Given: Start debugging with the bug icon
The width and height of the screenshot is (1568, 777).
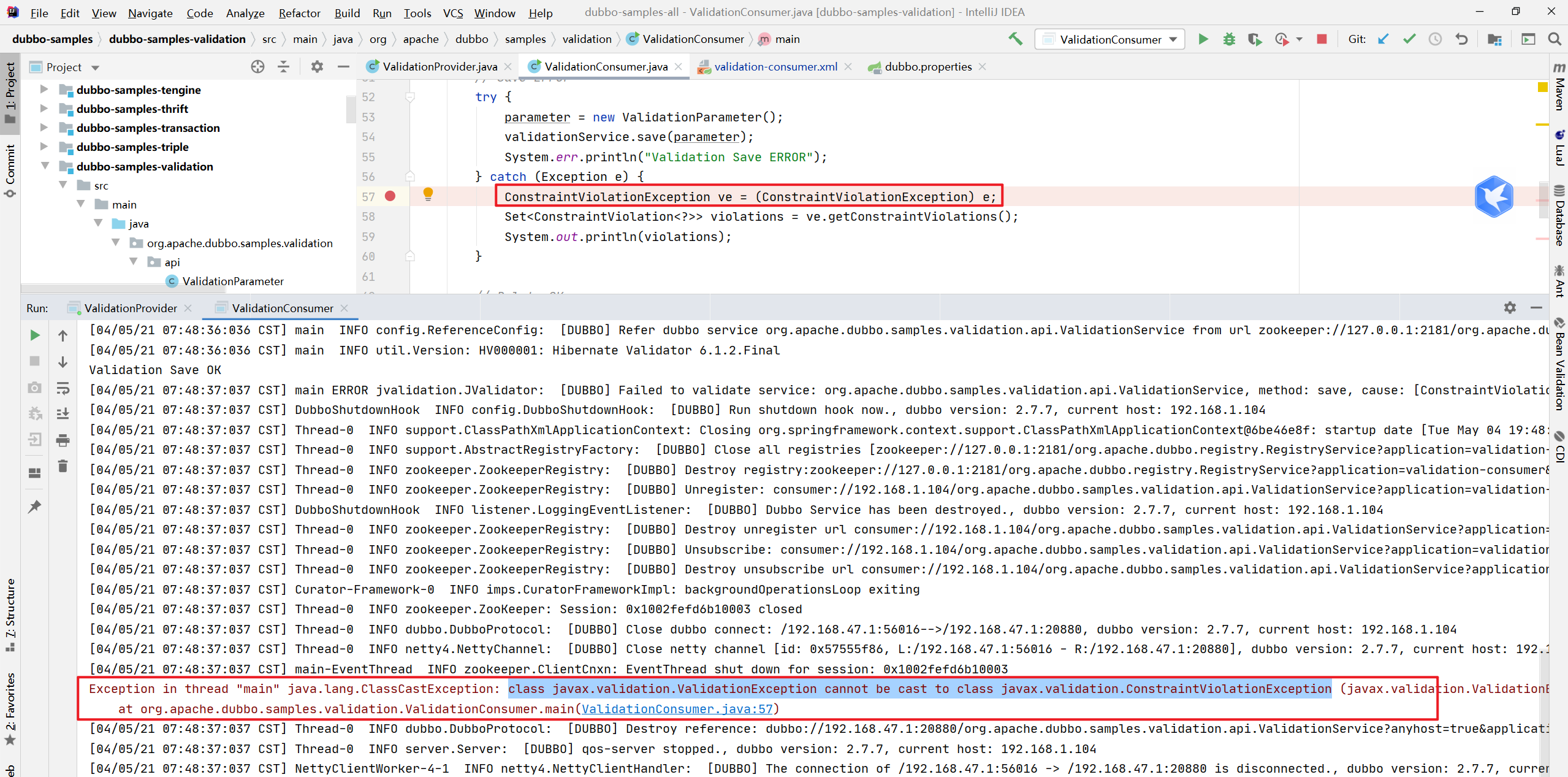Looking at the screenshot, I should pyautogui.click(x=1229, y=39).
